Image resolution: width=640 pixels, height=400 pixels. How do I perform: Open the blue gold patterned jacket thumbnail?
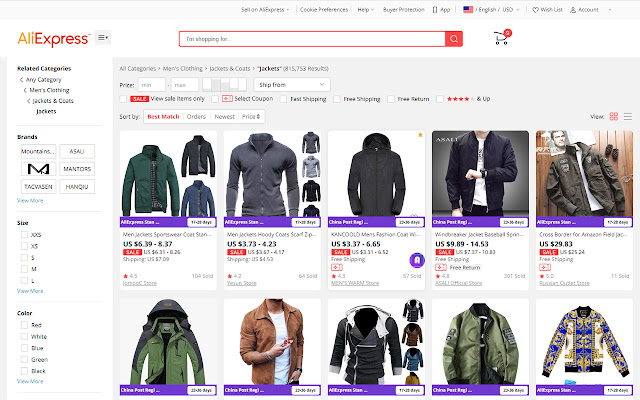[584, 342]
